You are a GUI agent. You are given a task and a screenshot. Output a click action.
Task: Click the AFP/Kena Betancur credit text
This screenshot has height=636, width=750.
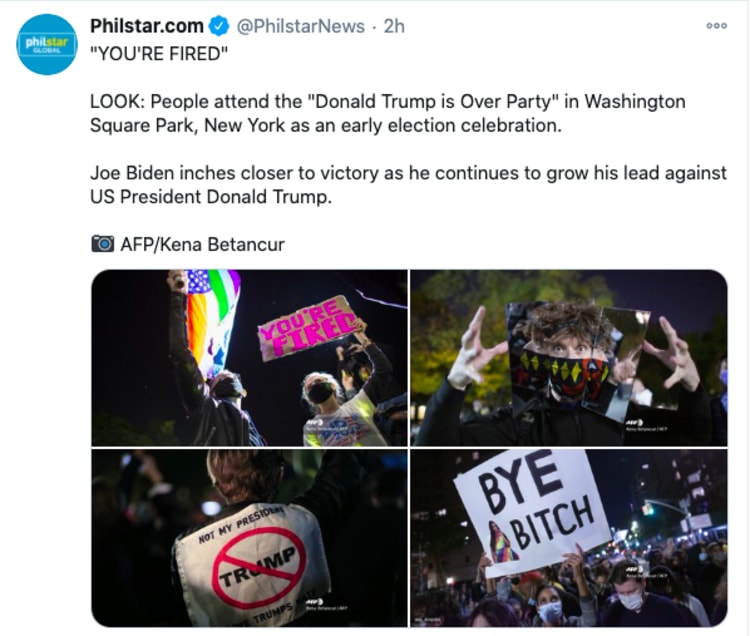coord(202,244)
